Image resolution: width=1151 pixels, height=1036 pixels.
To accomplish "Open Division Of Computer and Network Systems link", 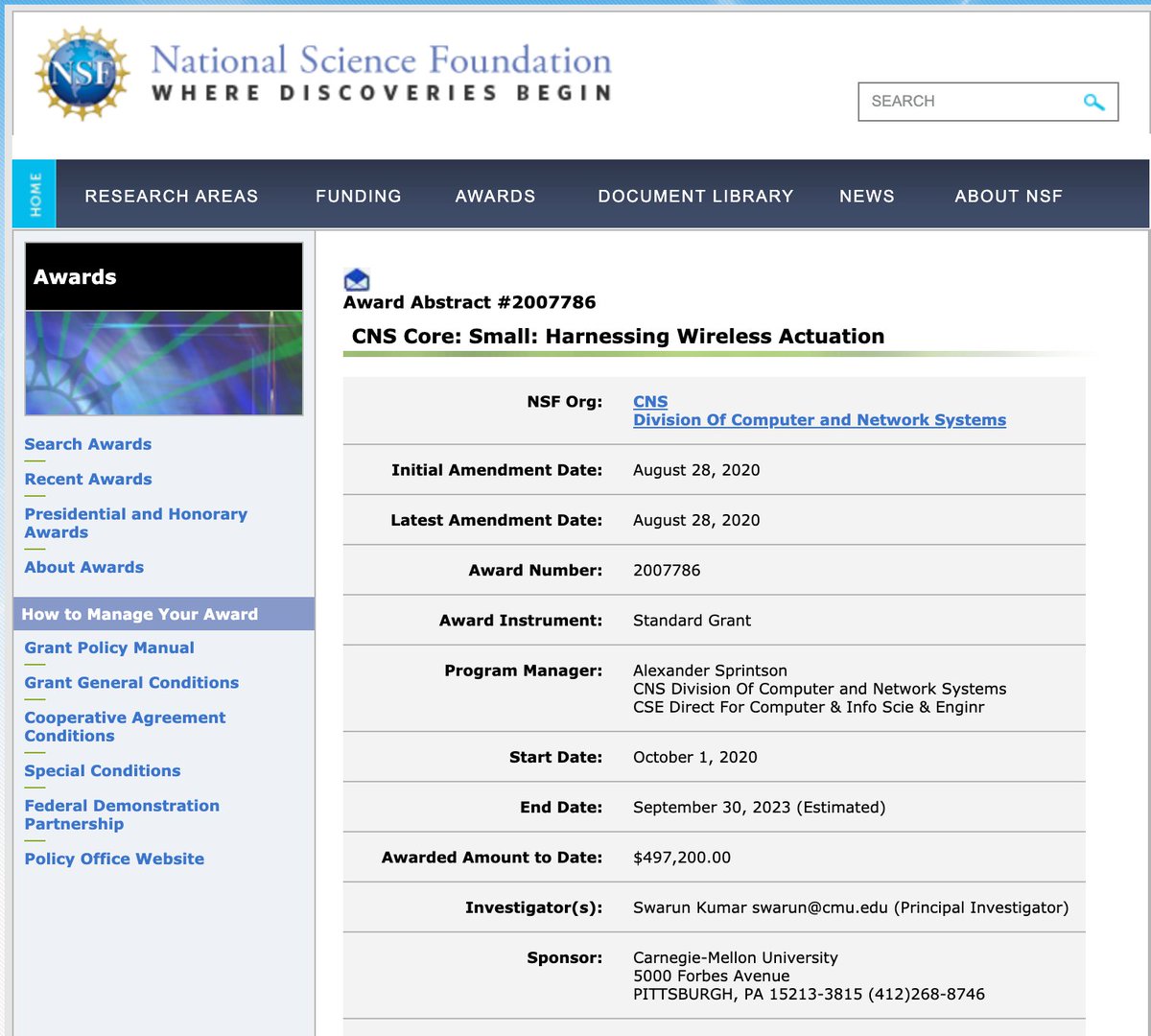I will click(x=819, y=420).
